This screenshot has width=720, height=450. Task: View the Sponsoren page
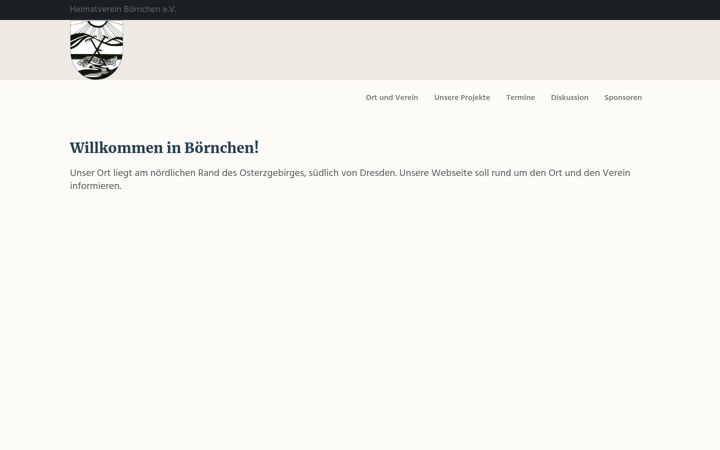623,97
